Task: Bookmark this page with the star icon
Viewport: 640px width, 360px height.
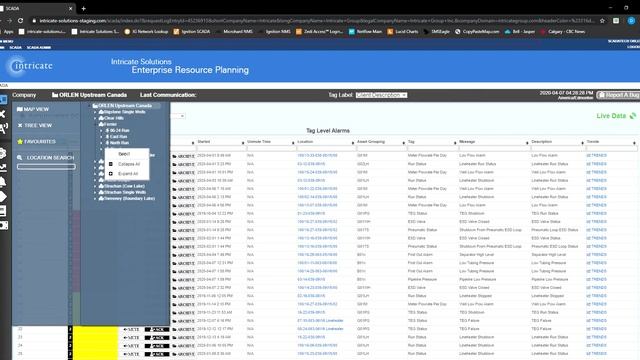Action: point(602,20)
